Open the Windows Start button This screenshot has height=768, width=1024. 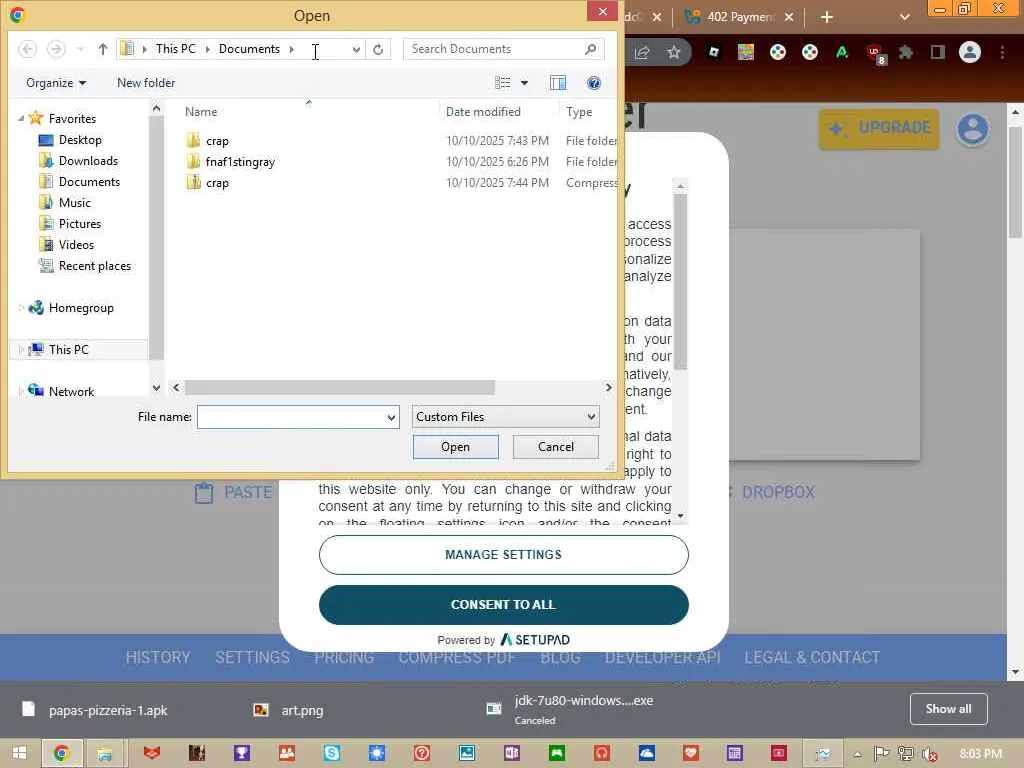19,753
